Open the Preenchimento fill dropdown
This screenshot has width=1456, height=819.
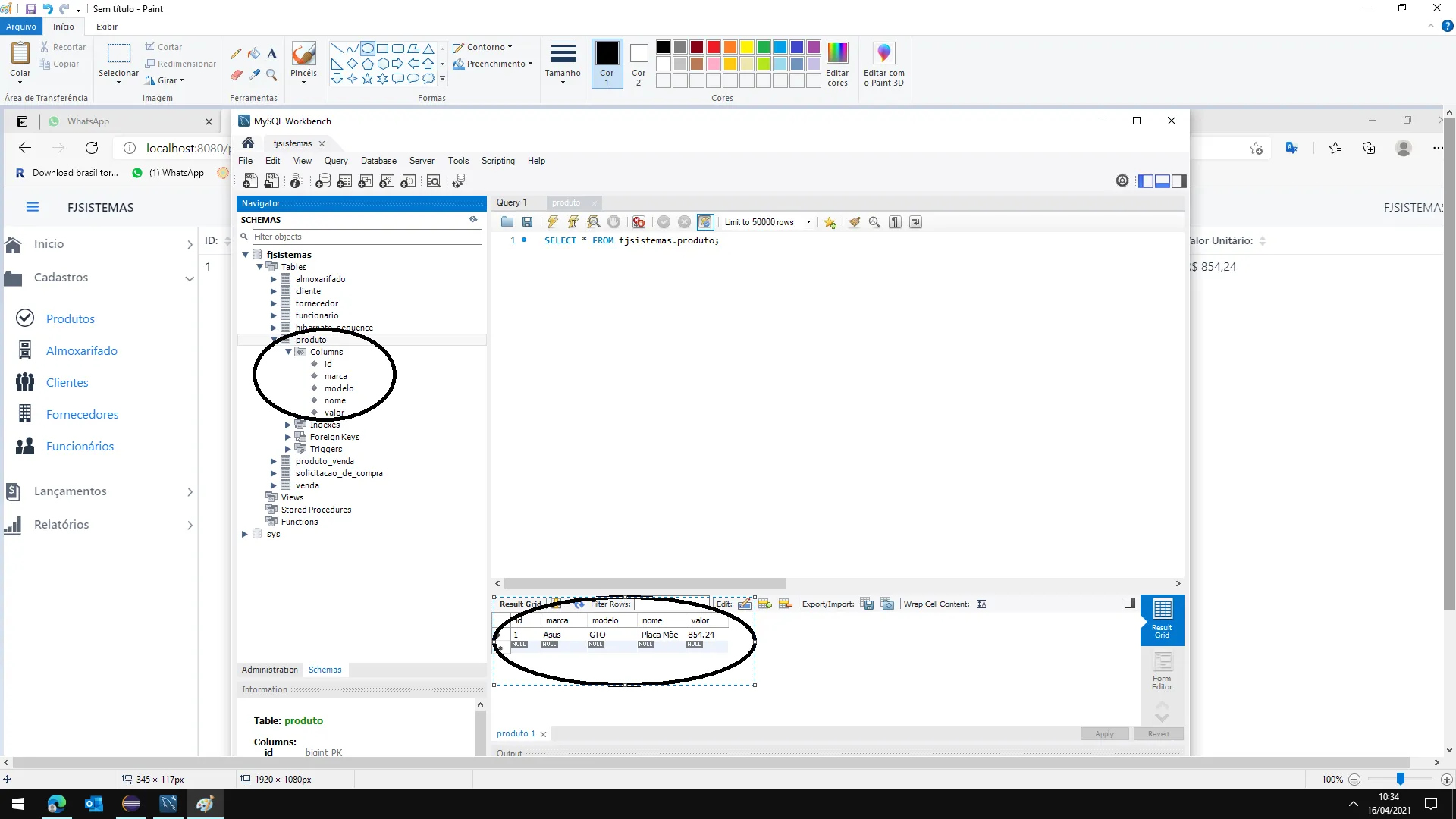pos(495,64)
